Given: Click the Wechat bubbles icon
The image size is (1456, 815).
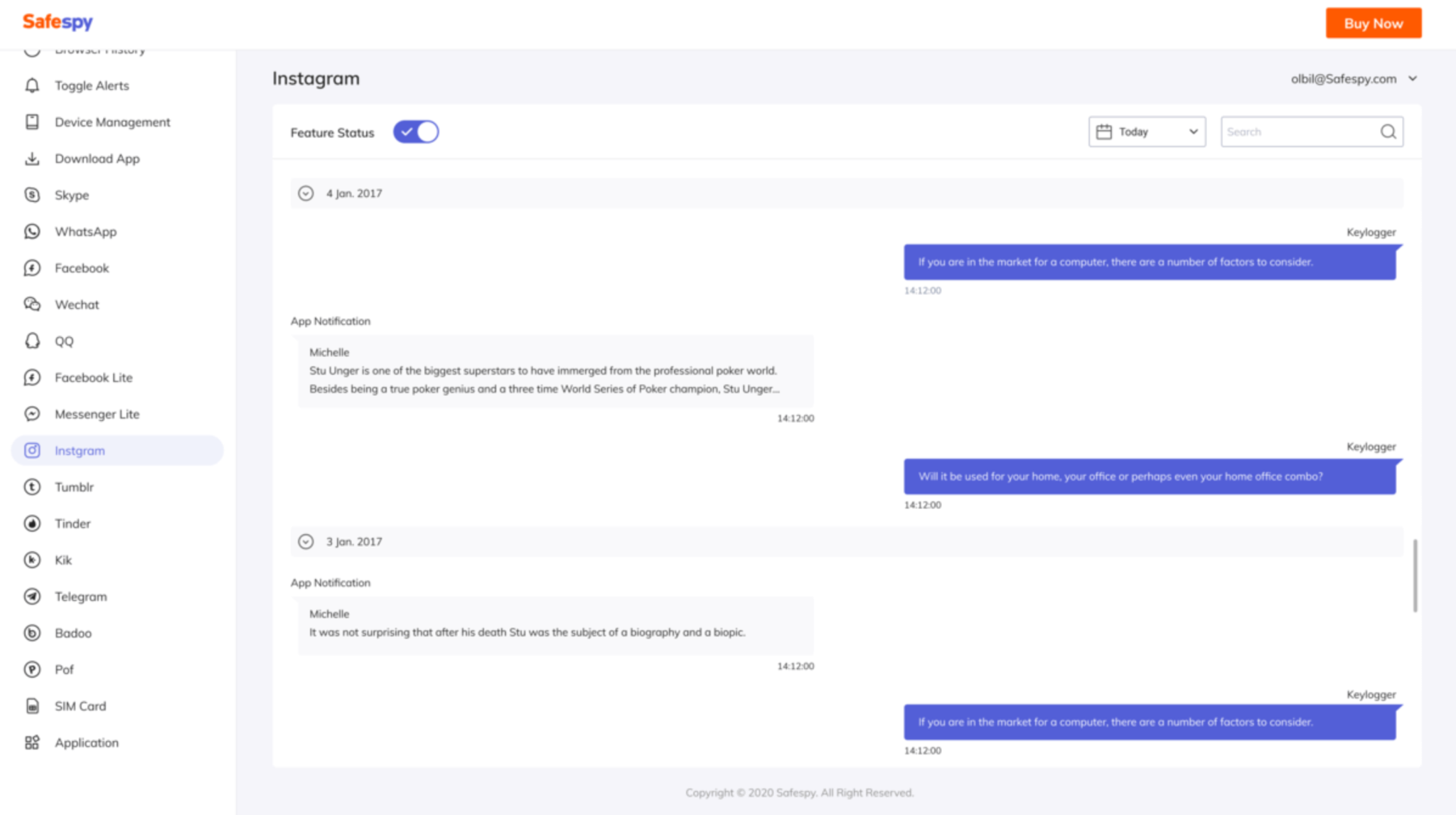Looking at the screenshot, I should pyautogui.click(x=32, y=304).
